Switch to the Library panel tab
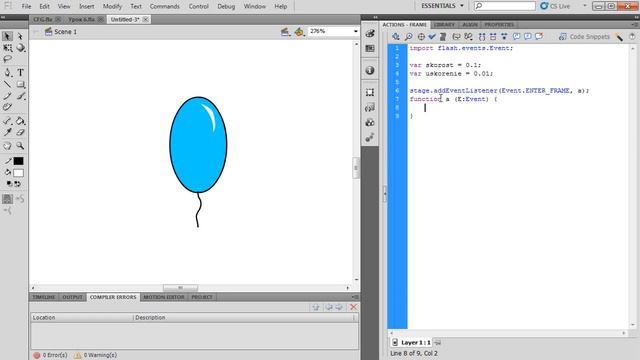The height and width of the screenshot is (360, 640). coord(444,24)
